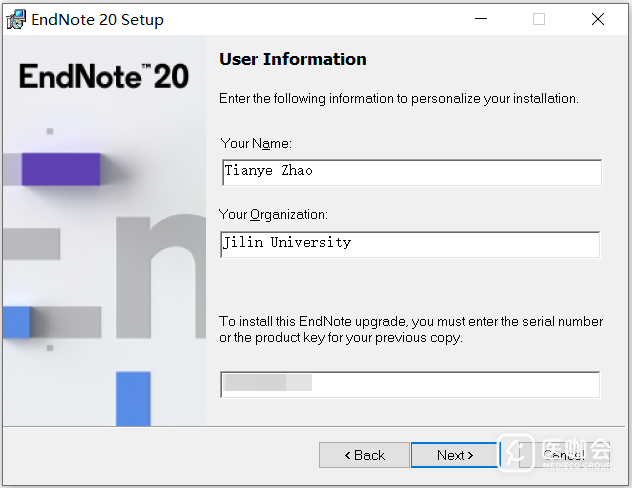Click the "Your Organization:" label

pos(274,214)
